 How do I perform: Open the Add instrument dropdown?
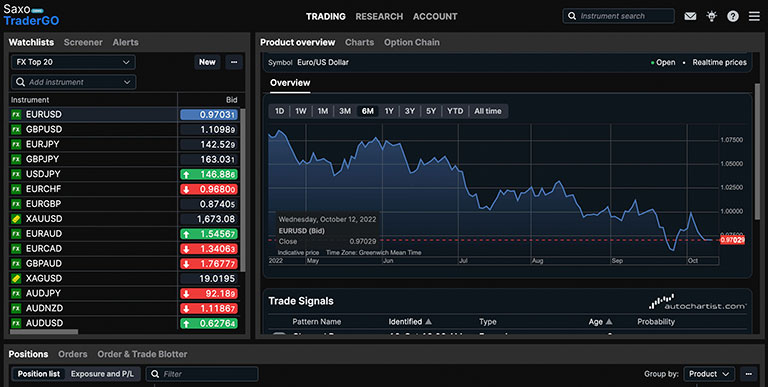pos(73,82)
